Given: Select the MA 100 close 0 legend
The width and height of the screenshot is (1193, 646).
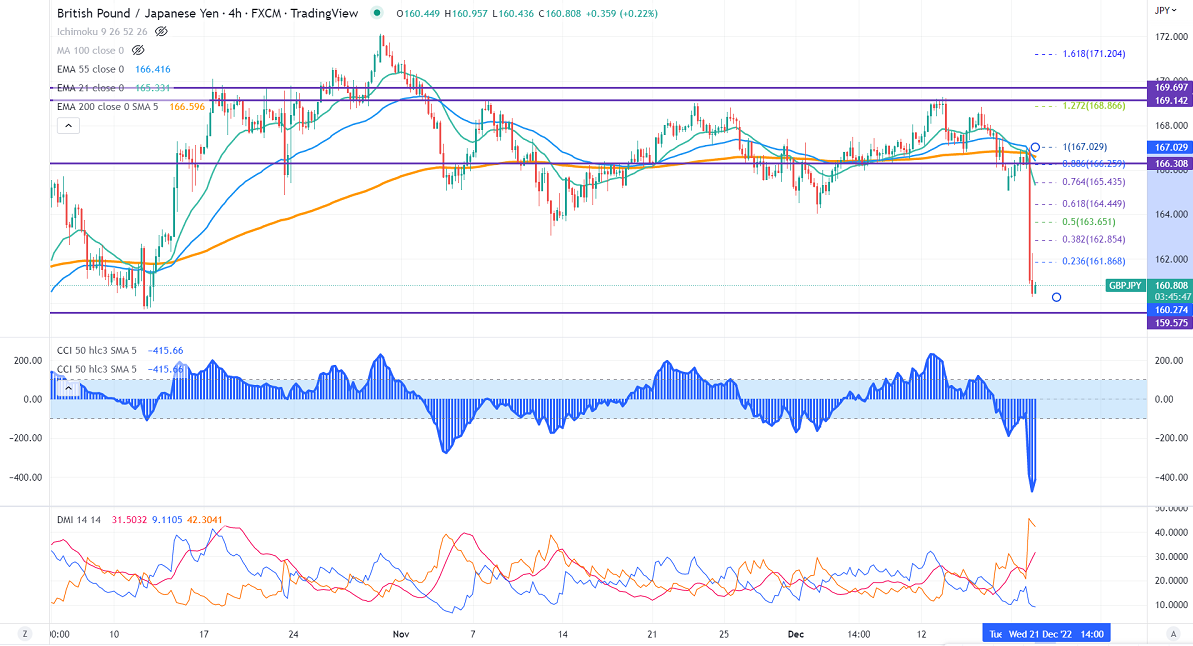Looking at the screenshot, I should [91, 50].
